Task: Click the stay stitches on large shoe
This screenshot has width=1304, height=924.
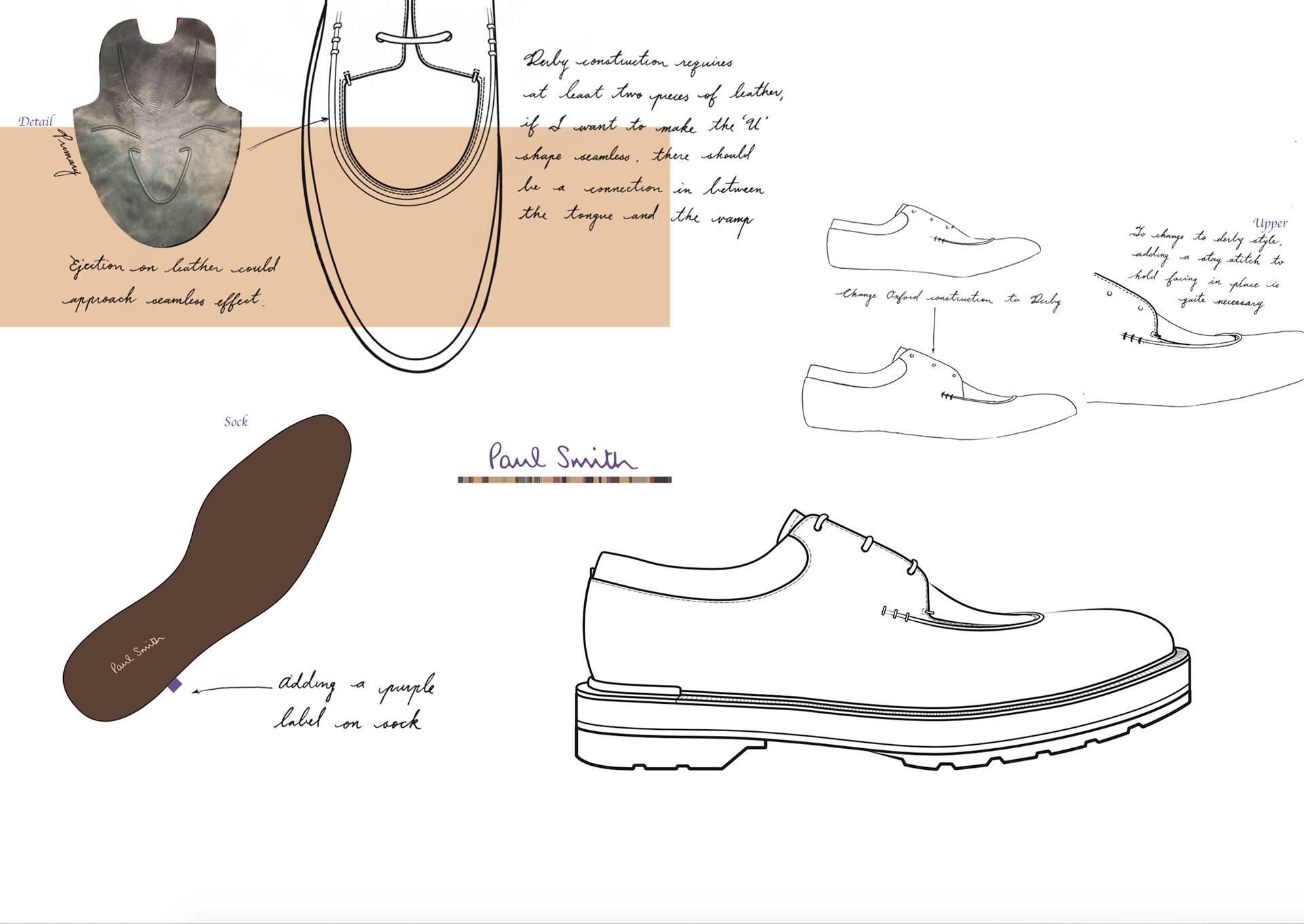Action: tap(896, 614)
